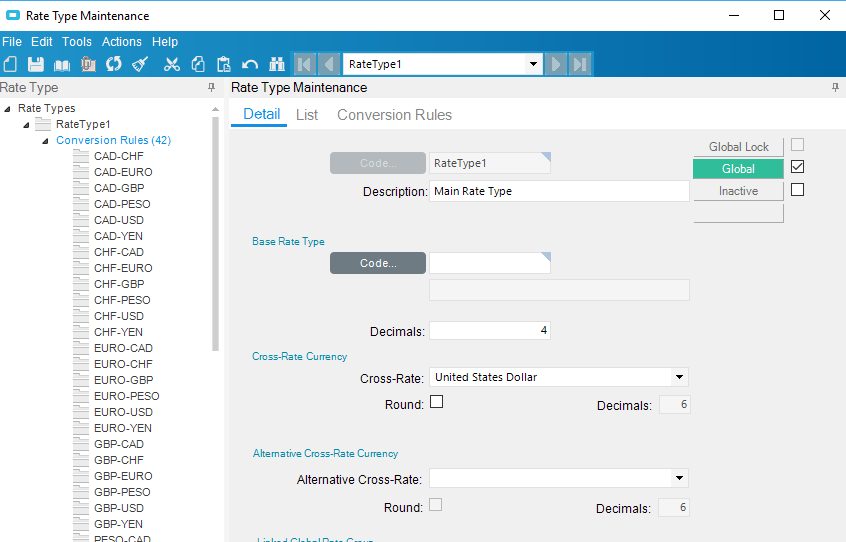This screenshot has width=846, height=542.
Task: Switch to the List tab
Action: click(x=307, y=115)
